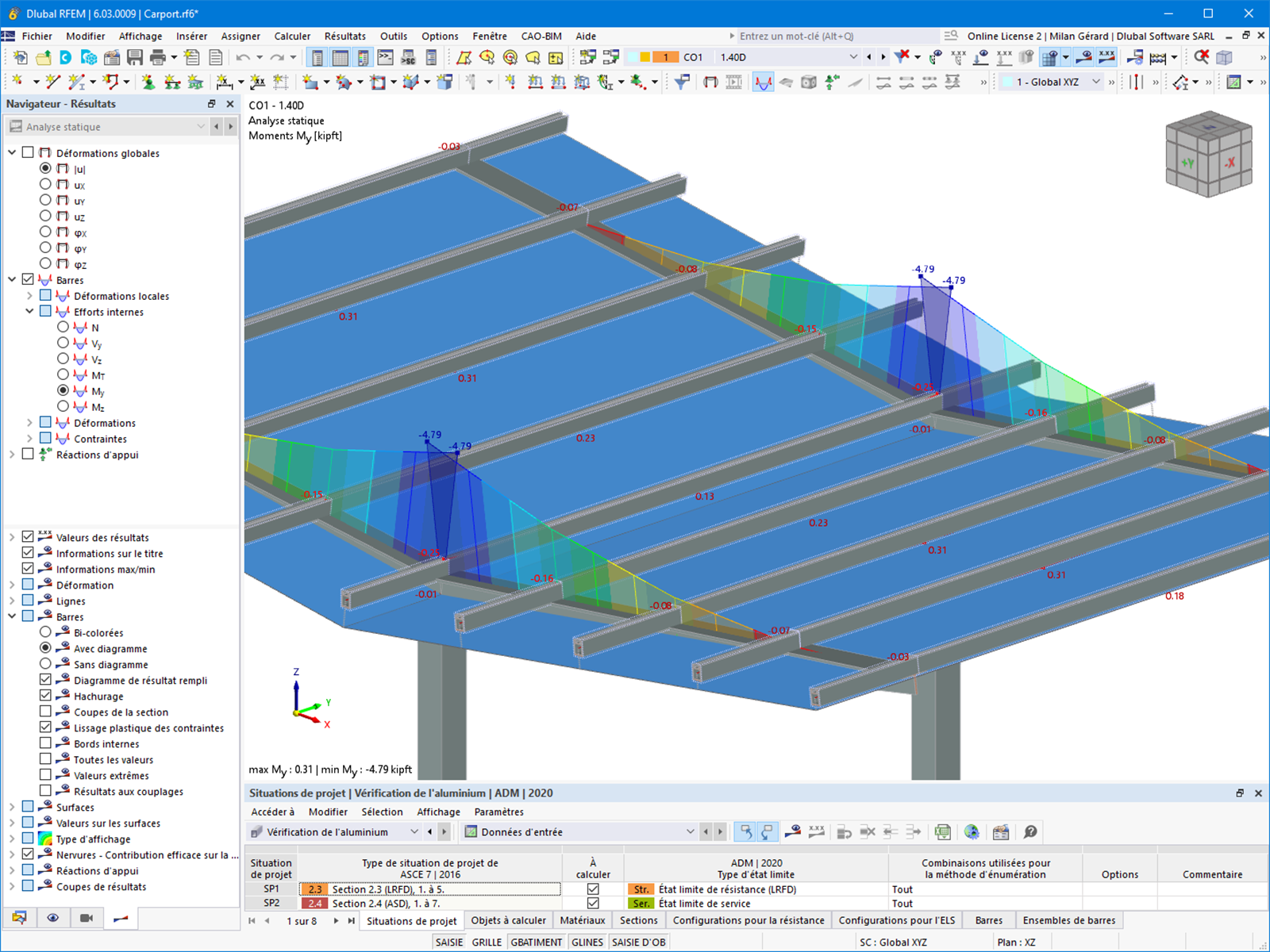Uncheck À calculer for situation SP1

[x=592, y=889]
